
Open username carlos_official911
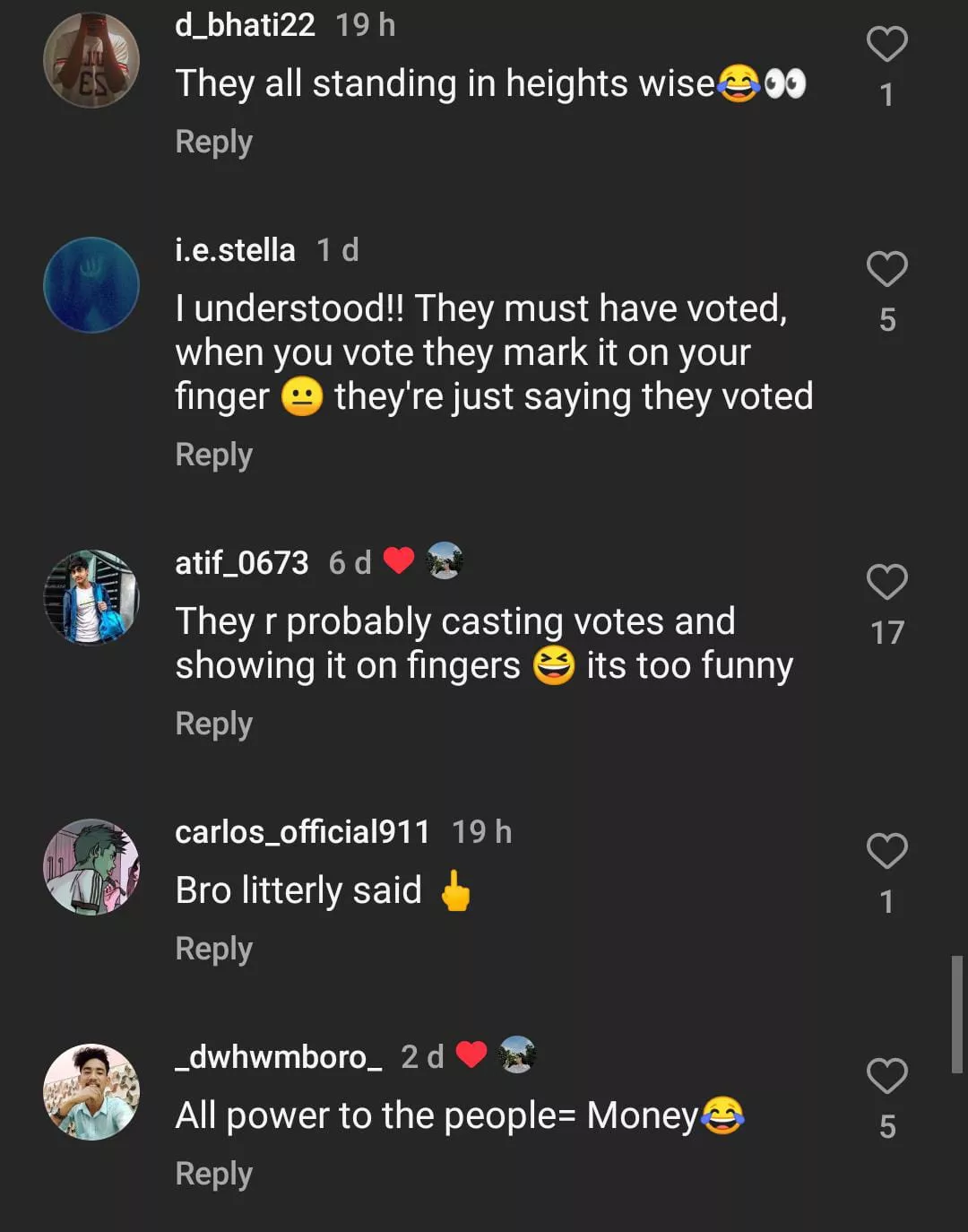click(x=302, y=832)
